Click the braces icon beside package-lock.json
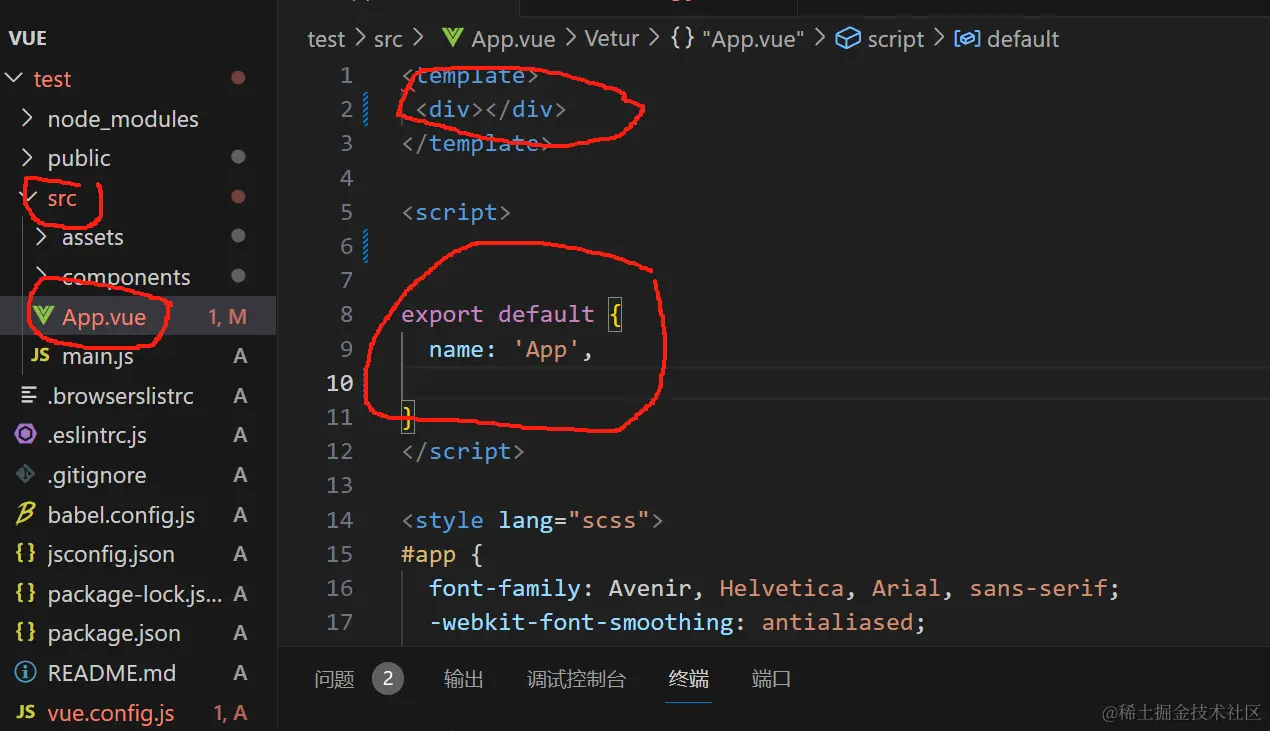The width and height of the screenshot is (1270, 731). (26, 593)
